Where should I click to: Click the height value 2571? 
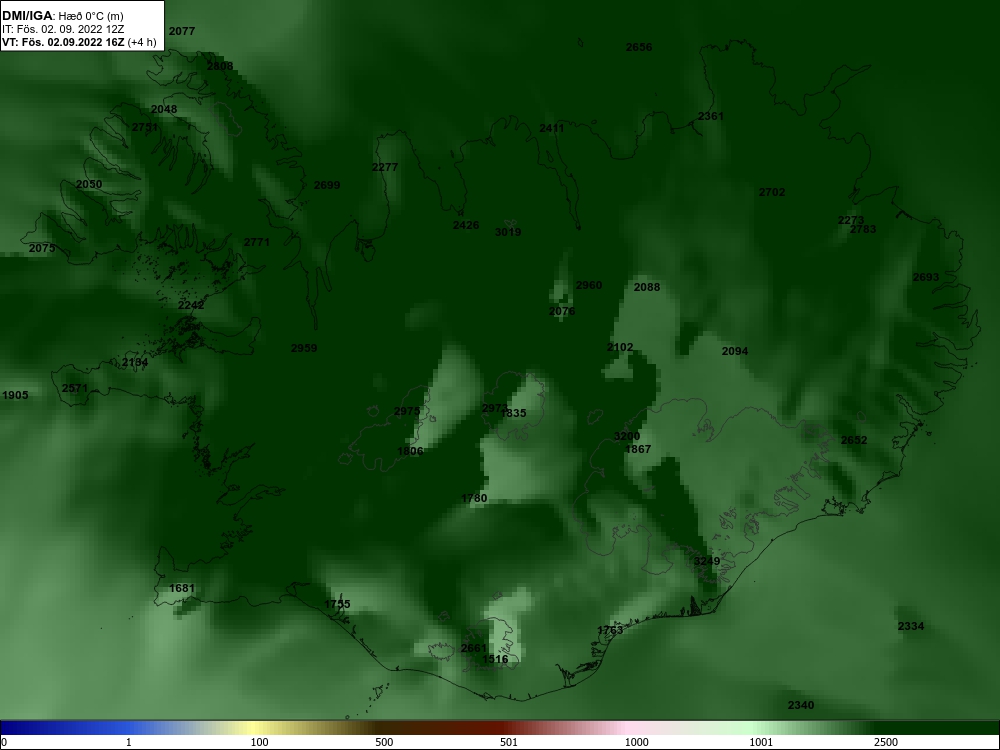tap(75, 388)
